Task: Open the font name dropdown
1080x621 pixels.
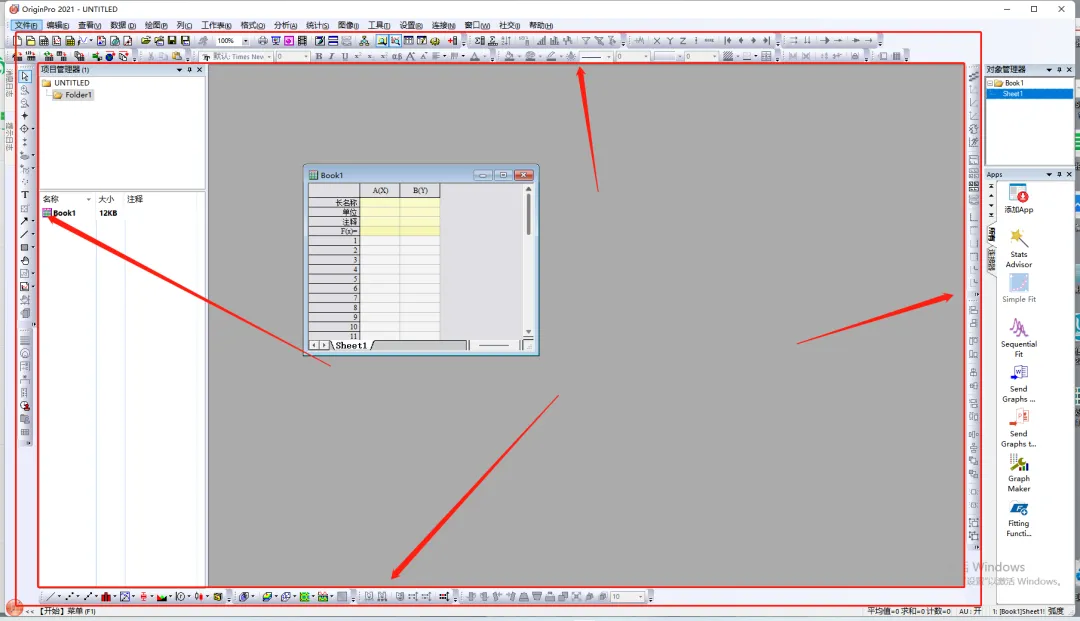Action: pos(269,57)
